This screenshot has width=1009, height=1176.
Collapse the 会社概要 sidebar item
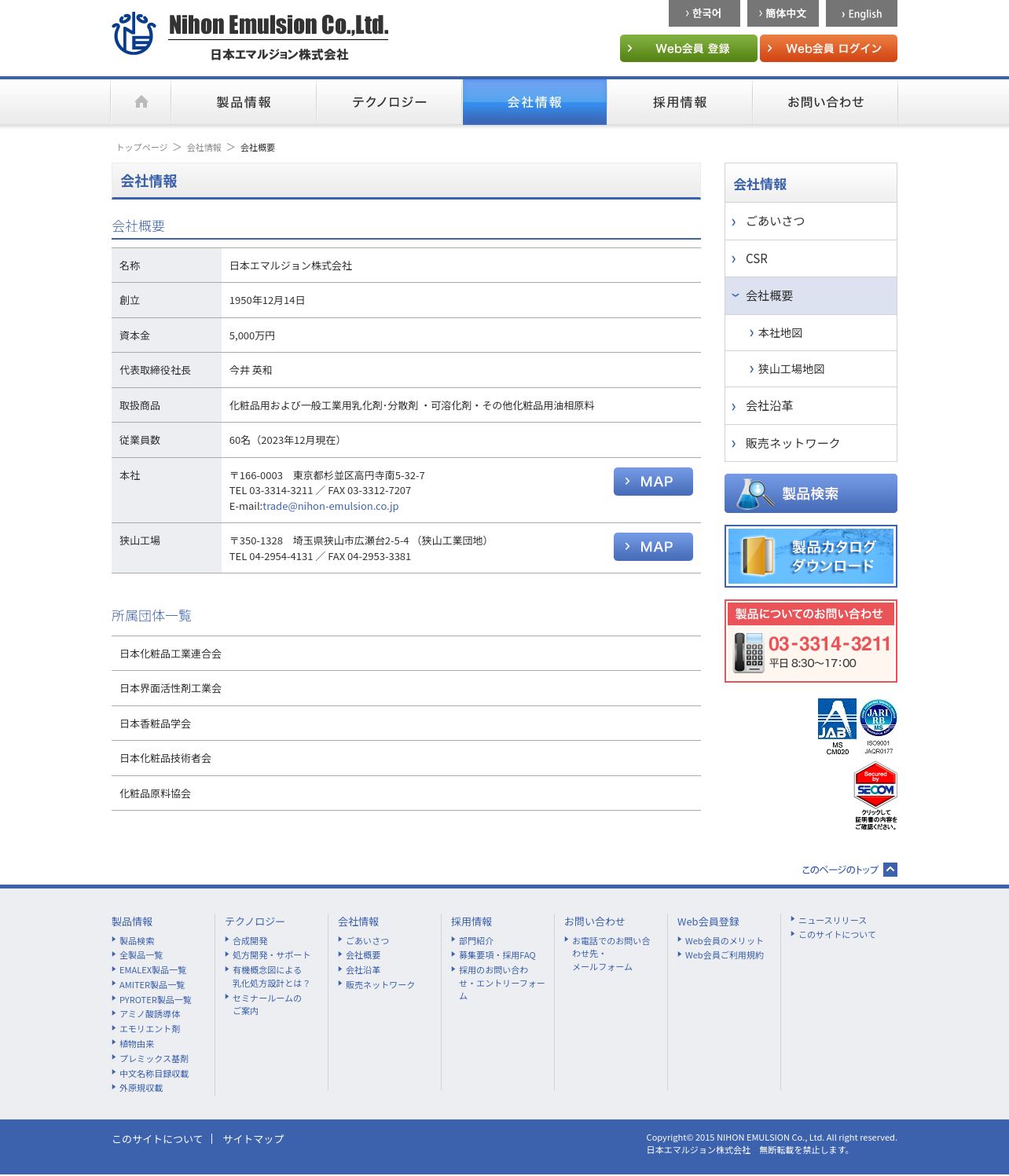[x=810, y=296]
